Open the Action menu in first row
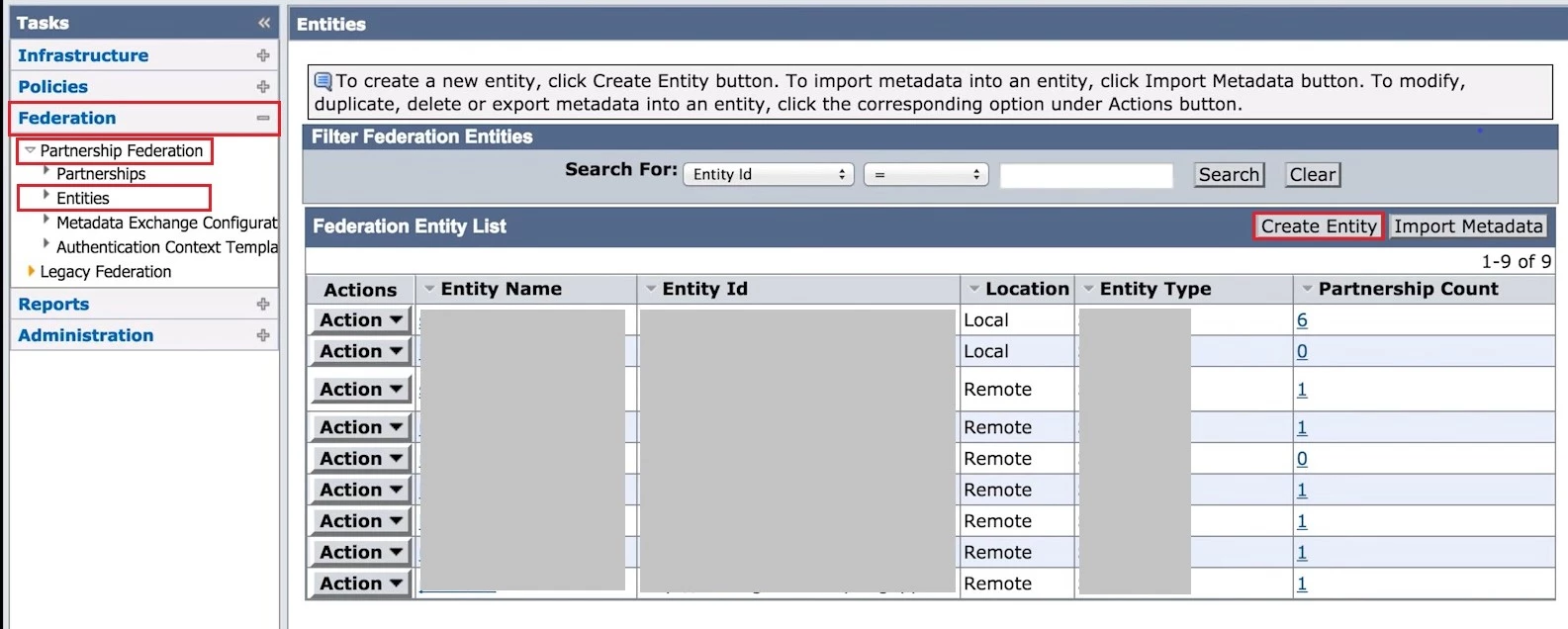The height and width of the screenshot is (629, 1568). (x=361, y=320)
